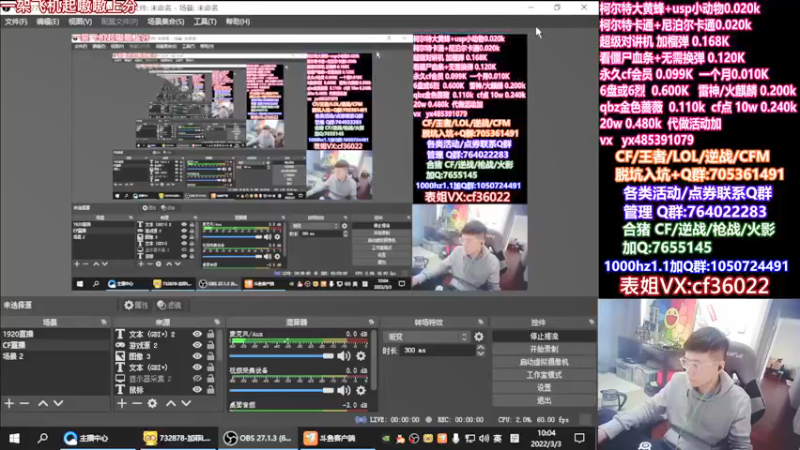Click the 启动虚拟摄像机 button
Viewport: 800px width, 450px height.
pyautogui.click(x=544, y=362)
